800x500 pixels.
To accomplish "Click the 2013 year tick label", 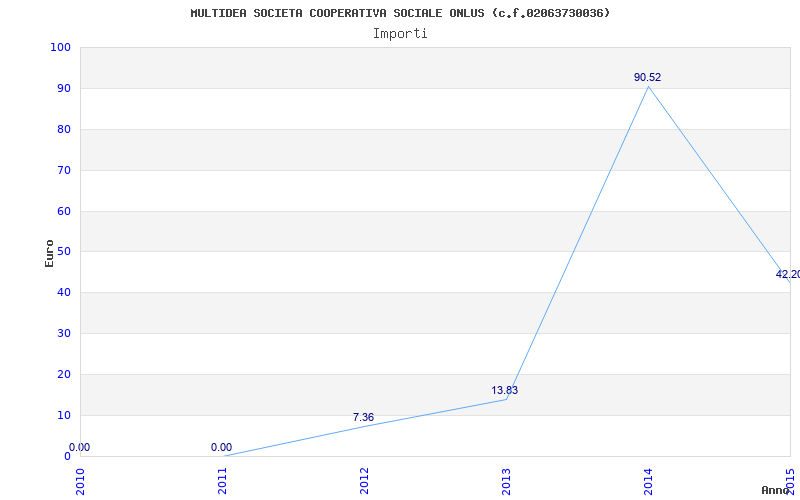I will 506,482.
